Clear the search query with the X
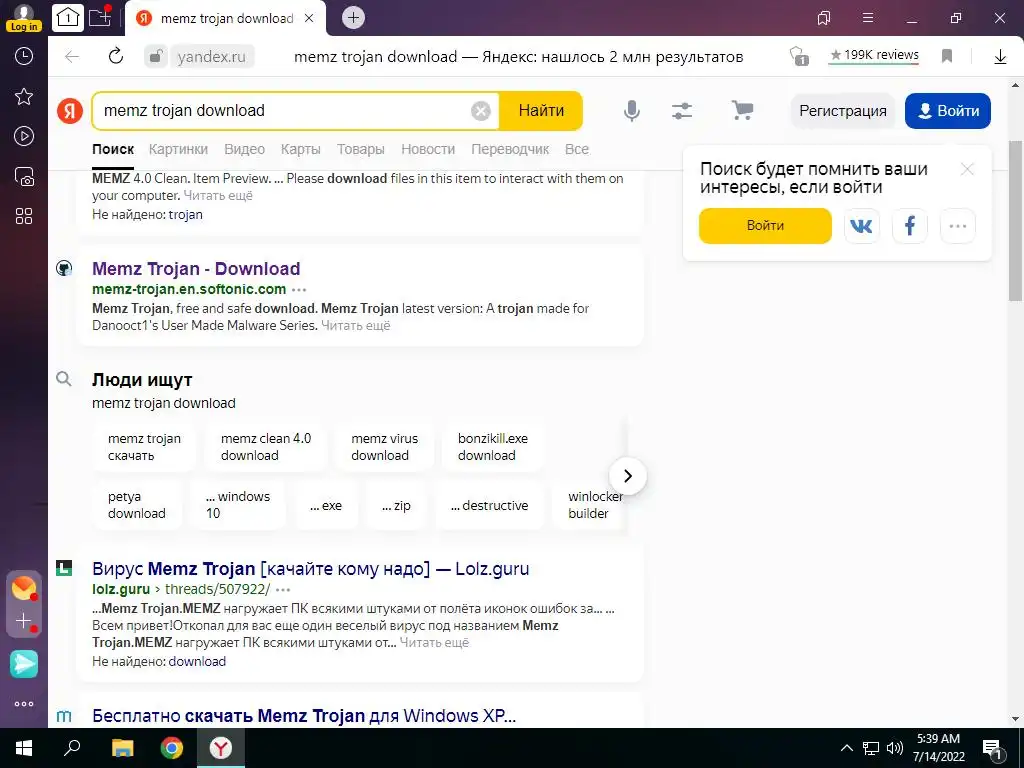This screenshot has width=1024, height=768. tap(481, 111)
